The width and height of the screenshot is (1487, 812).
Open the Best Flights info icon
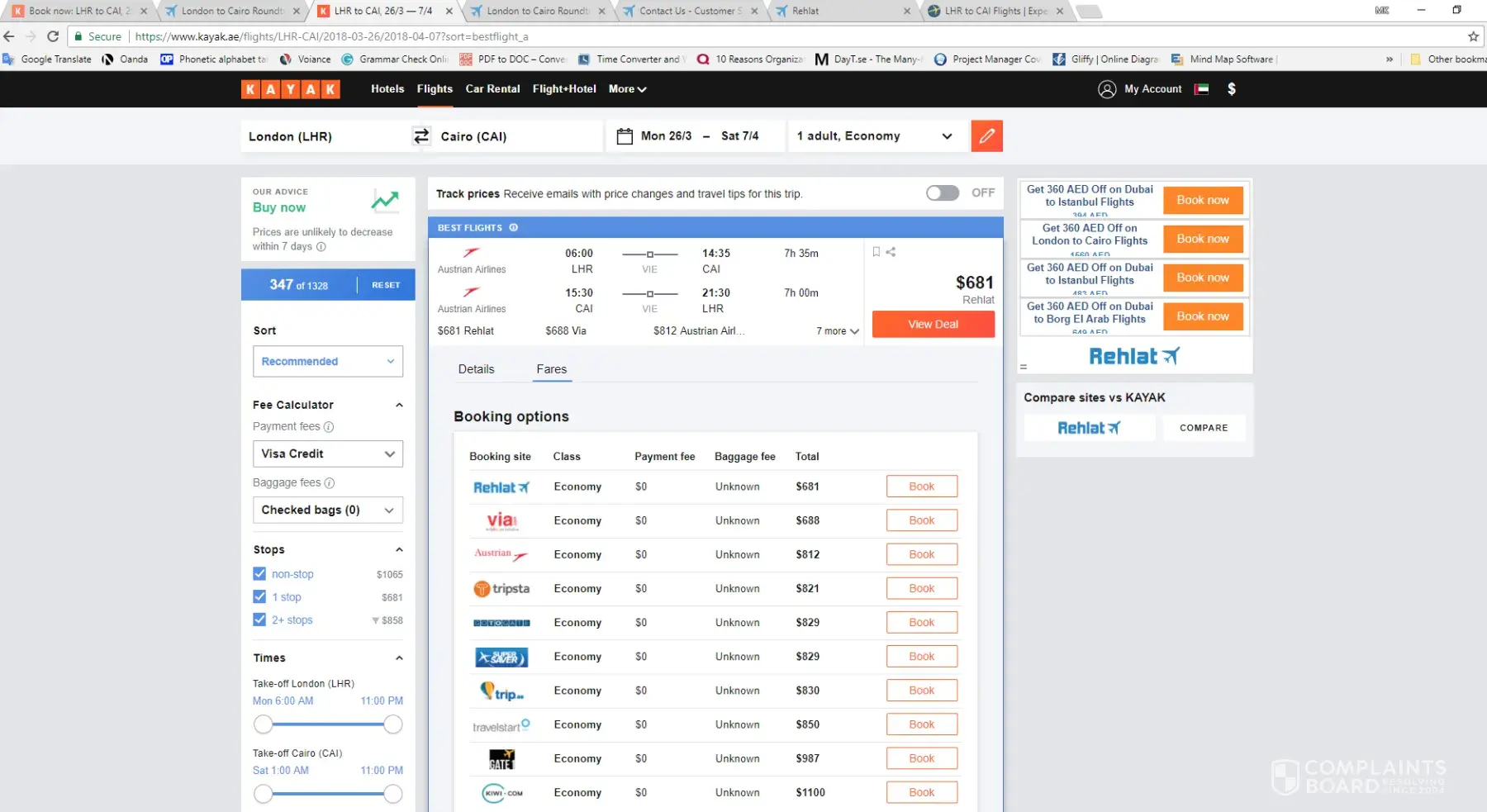pyautogui.click(x=513, y=228)
